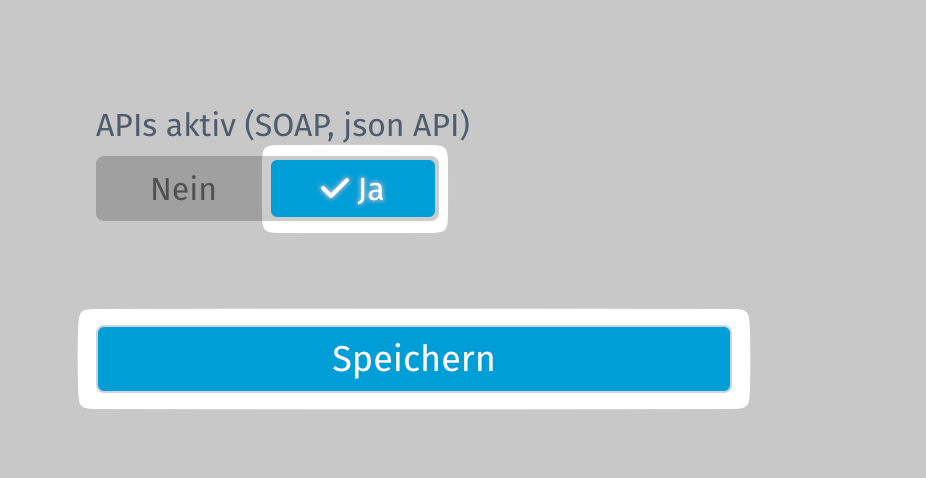
Task: Click the grey Nein segment
Action: tap(183, 188)
